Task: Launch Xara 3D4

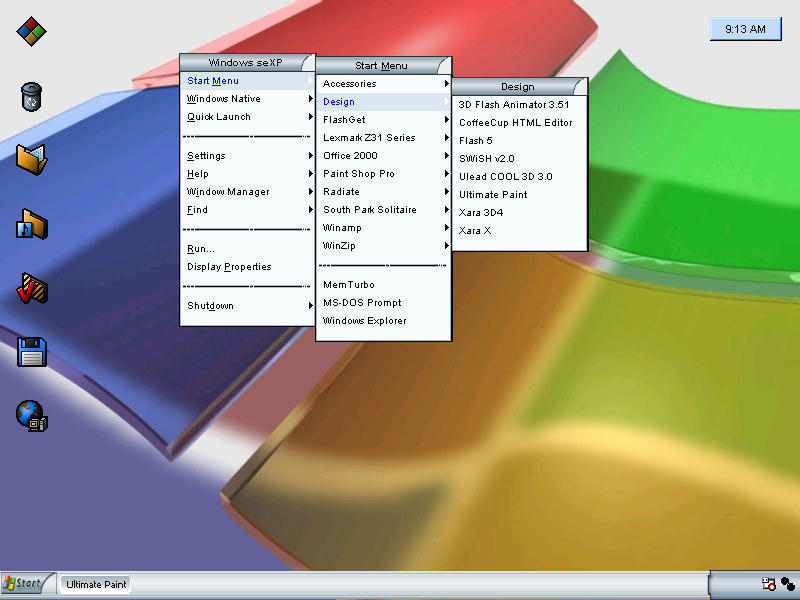Action: [x=519, y=213]
